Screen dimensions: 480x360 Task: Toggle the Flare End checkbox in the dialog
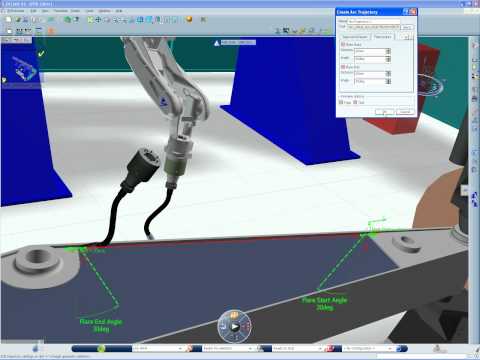tap(343, 67)
